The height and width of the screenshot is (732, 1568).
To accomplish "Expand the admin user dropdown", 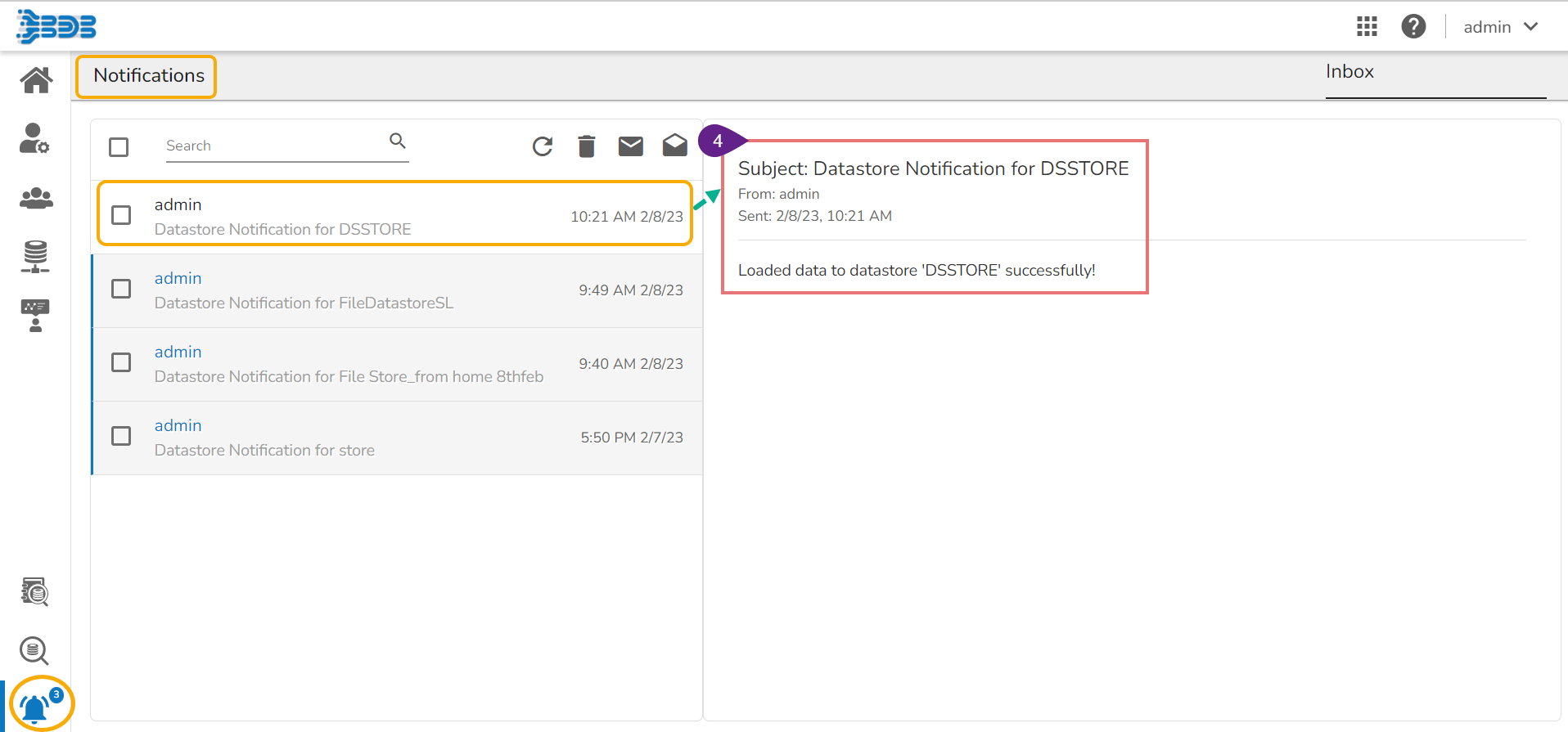I will pos(1500,27).
